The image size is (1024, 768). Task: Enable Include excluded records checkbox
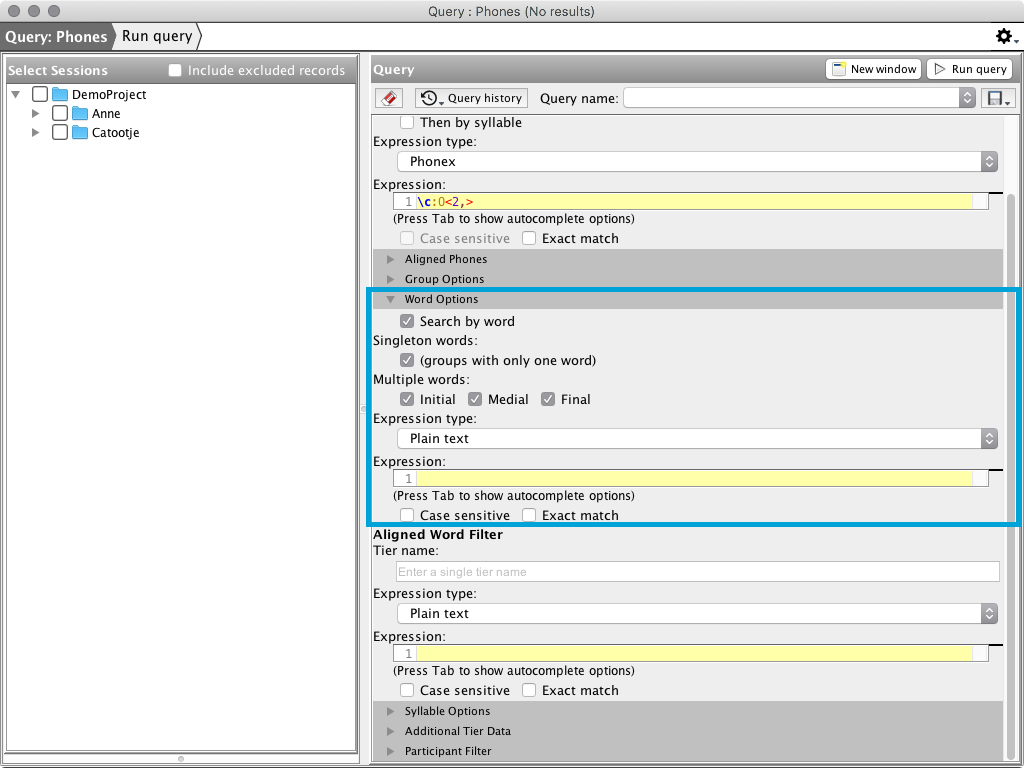point(175,71)
